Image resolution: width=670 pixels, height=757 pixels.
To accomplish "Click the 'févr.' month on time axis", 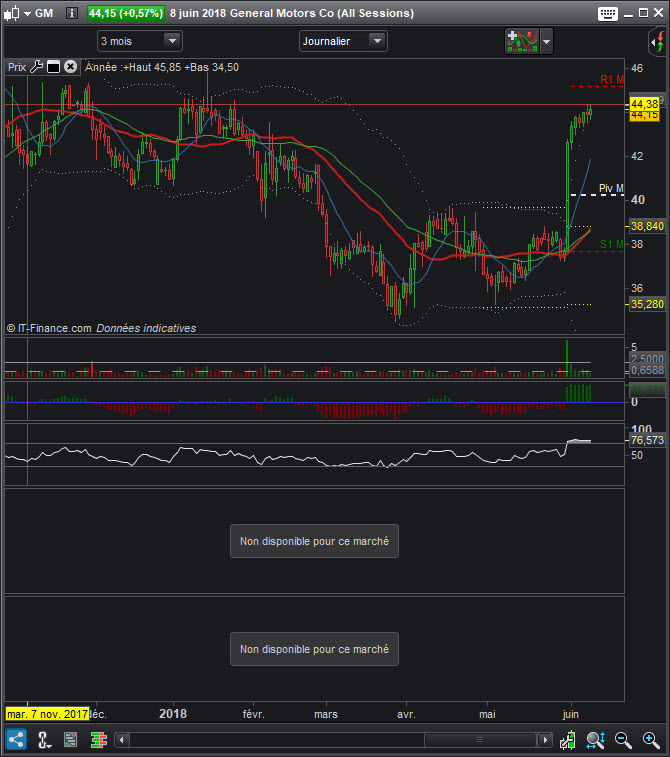I will point(253,714).
